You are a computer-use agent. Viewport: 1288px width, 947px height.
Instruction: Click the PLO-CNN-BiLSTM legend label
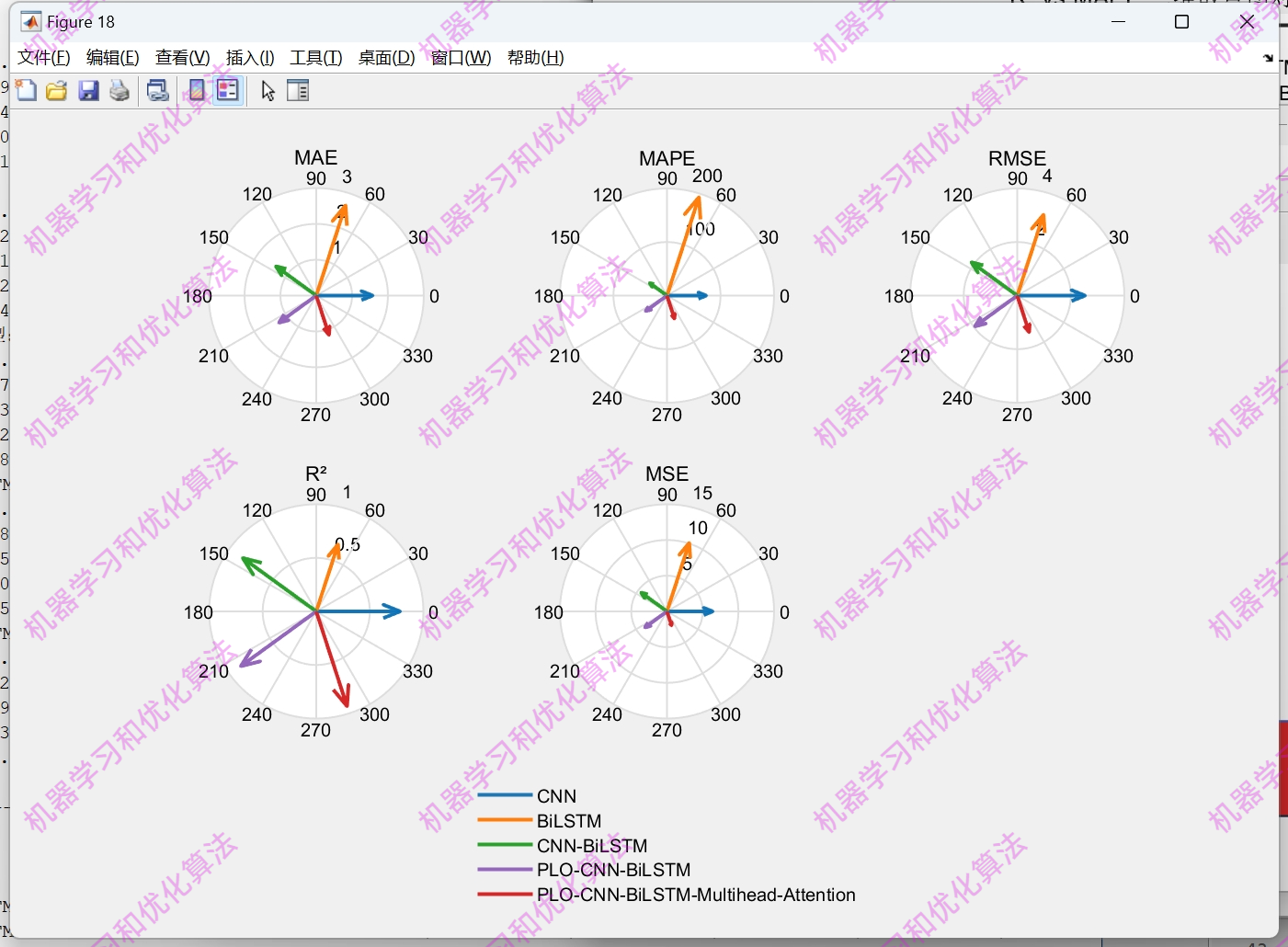point(614,870)
